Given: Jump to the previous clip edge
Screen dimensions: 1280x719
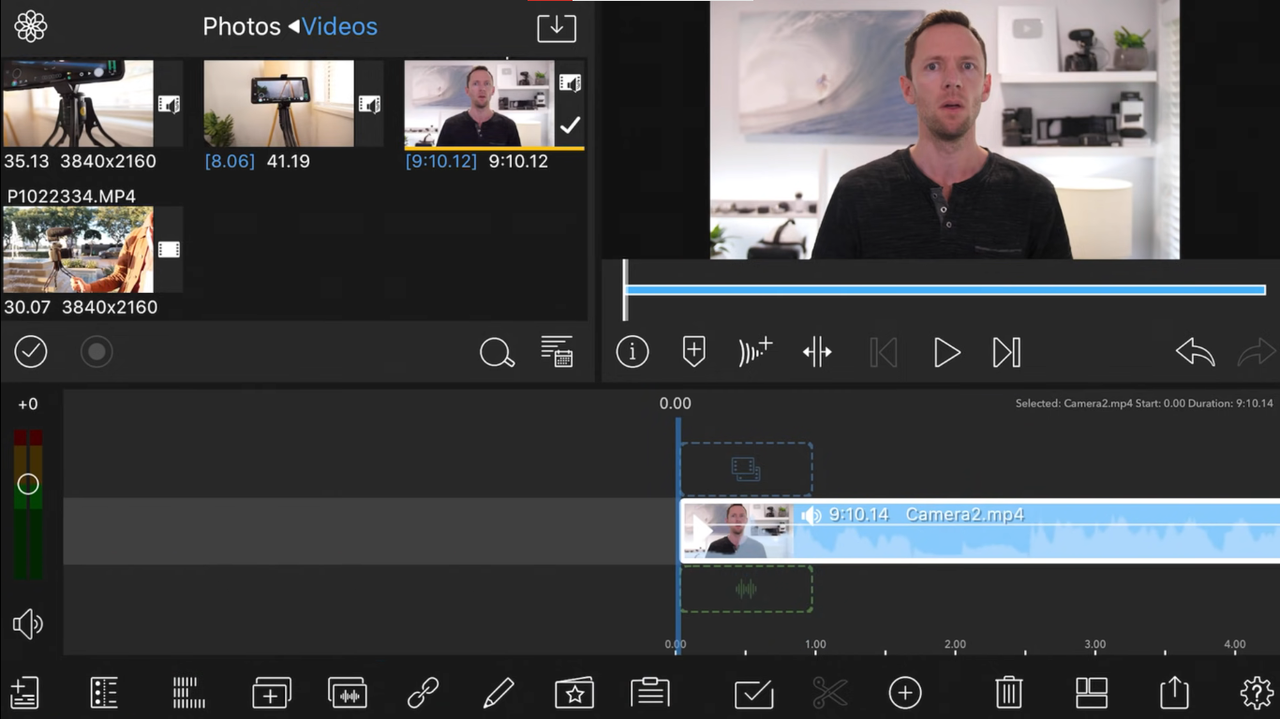Looking at the screenshot, I should point(883,352).
